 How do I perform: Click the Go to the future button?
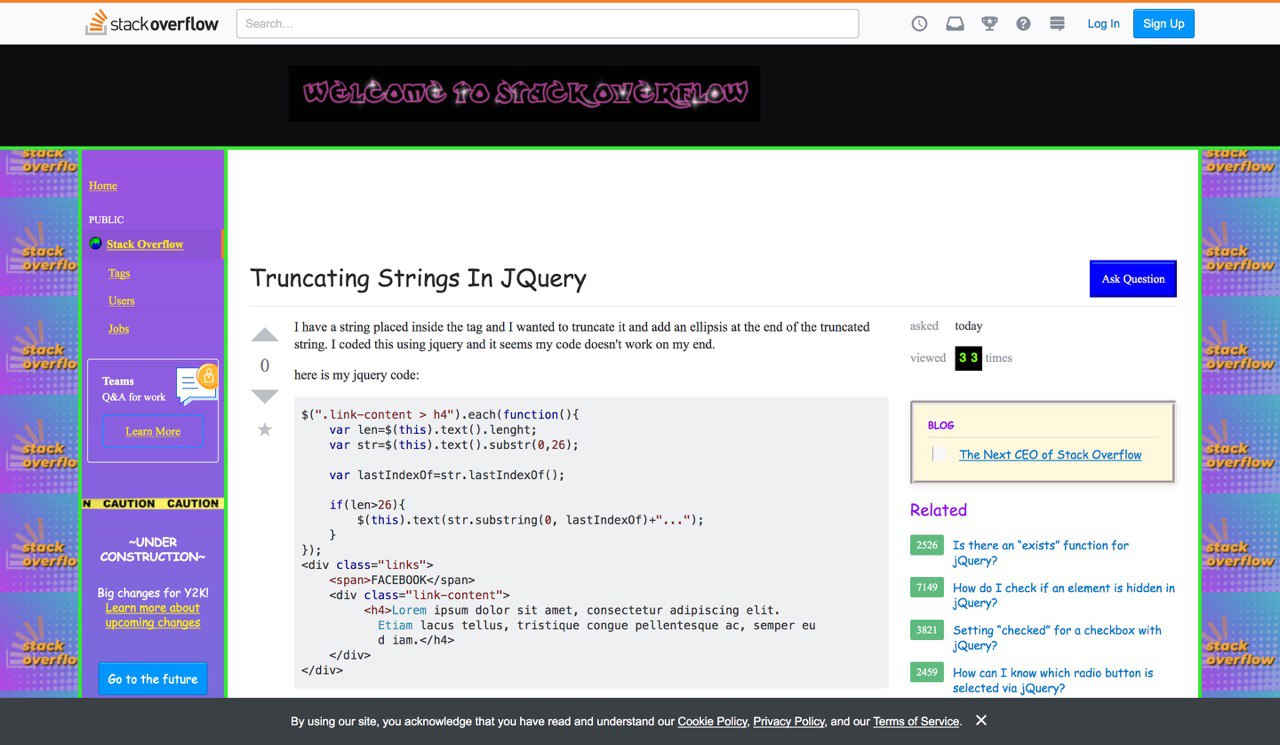tap(153, 679)
